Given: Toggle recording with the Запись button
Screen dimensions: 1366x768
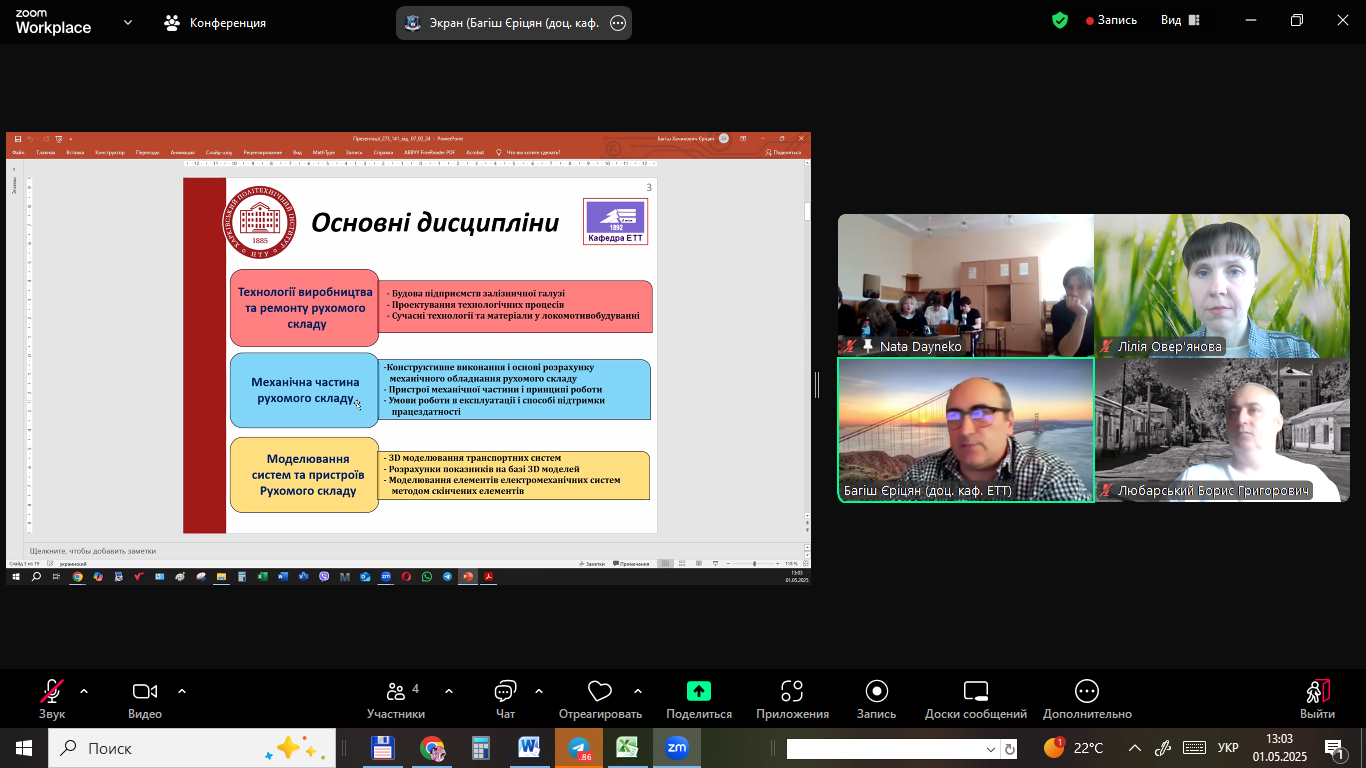Looking at the screenshot, I should [x=876, y=692].
